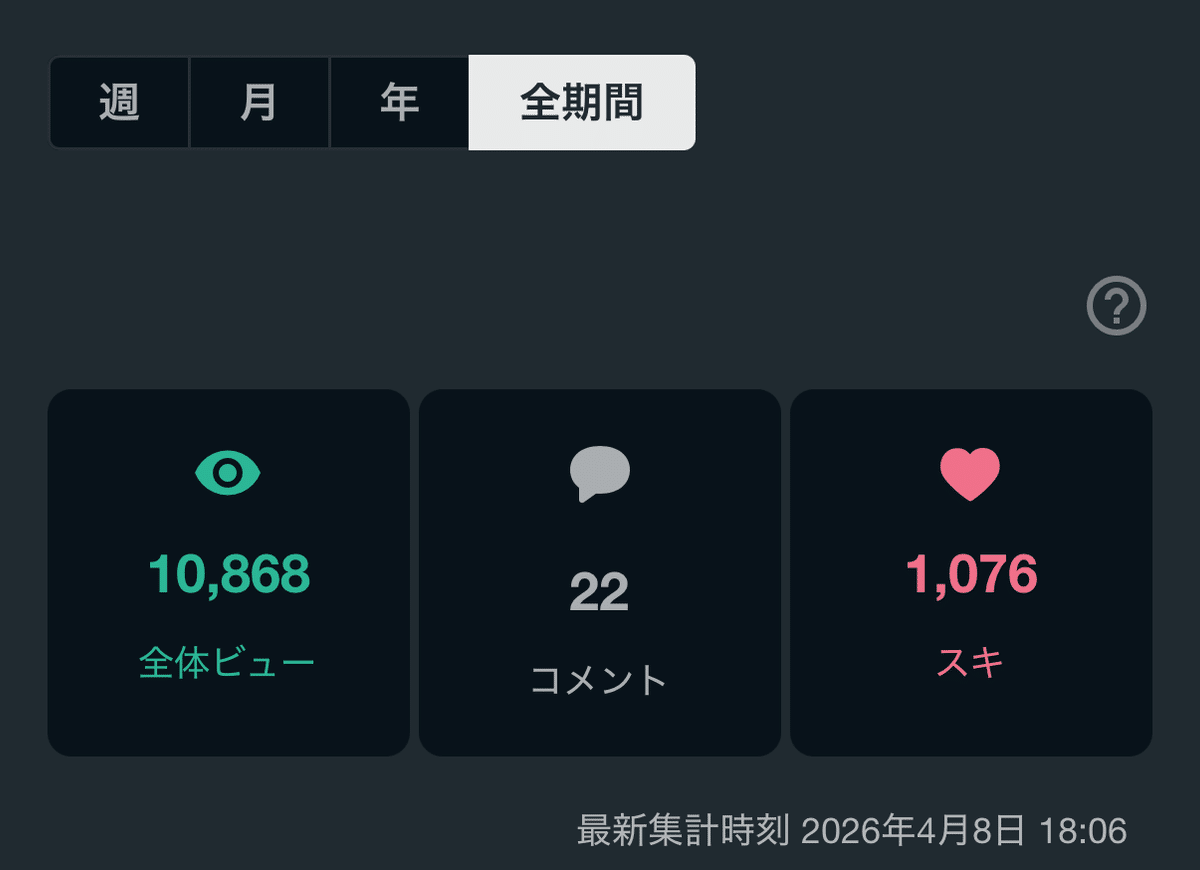This screenshot has height=870, width=1200.
Task: Click the 2026年4月8日 date text
Action: [913, 830]
